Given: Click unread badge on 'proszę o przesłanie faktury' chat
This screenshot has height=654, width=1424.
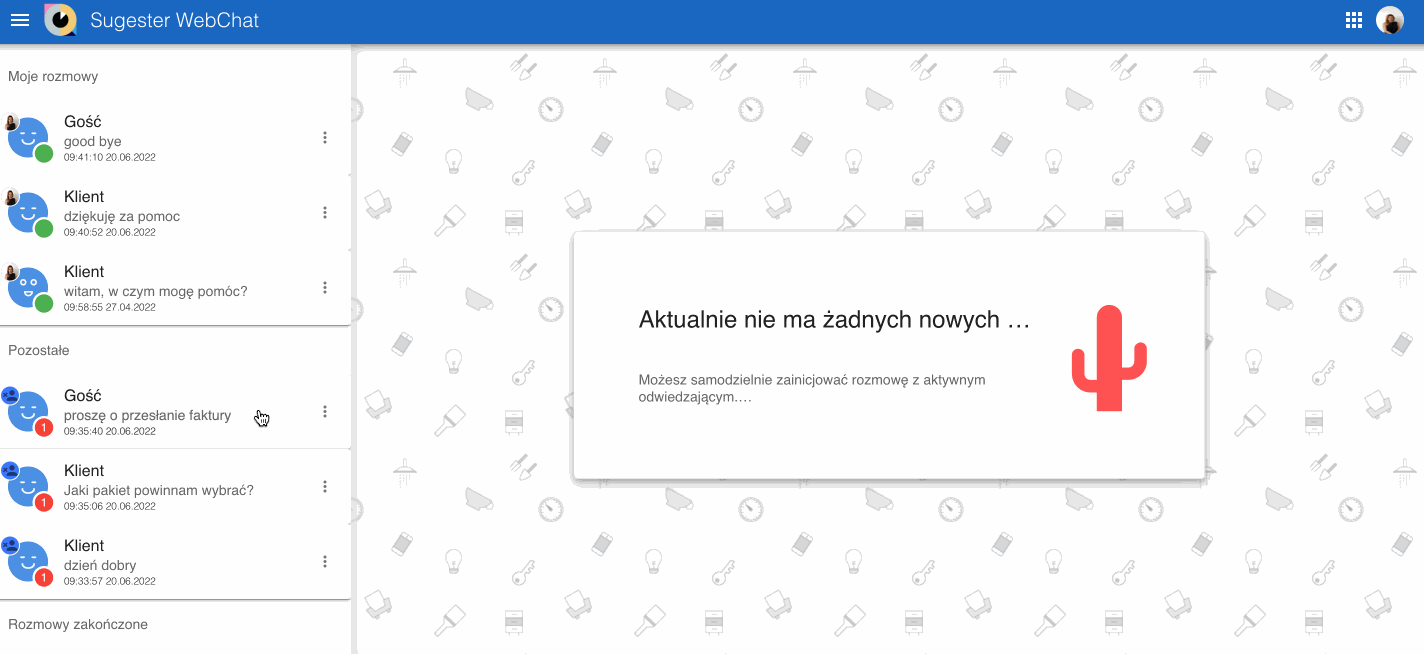Looking at the screenshot, I should click(x=44, y=428).
